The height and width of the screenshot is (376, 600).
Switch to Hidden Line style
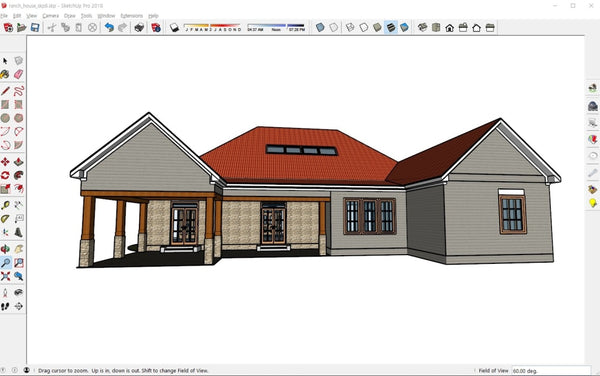[364, 28]
